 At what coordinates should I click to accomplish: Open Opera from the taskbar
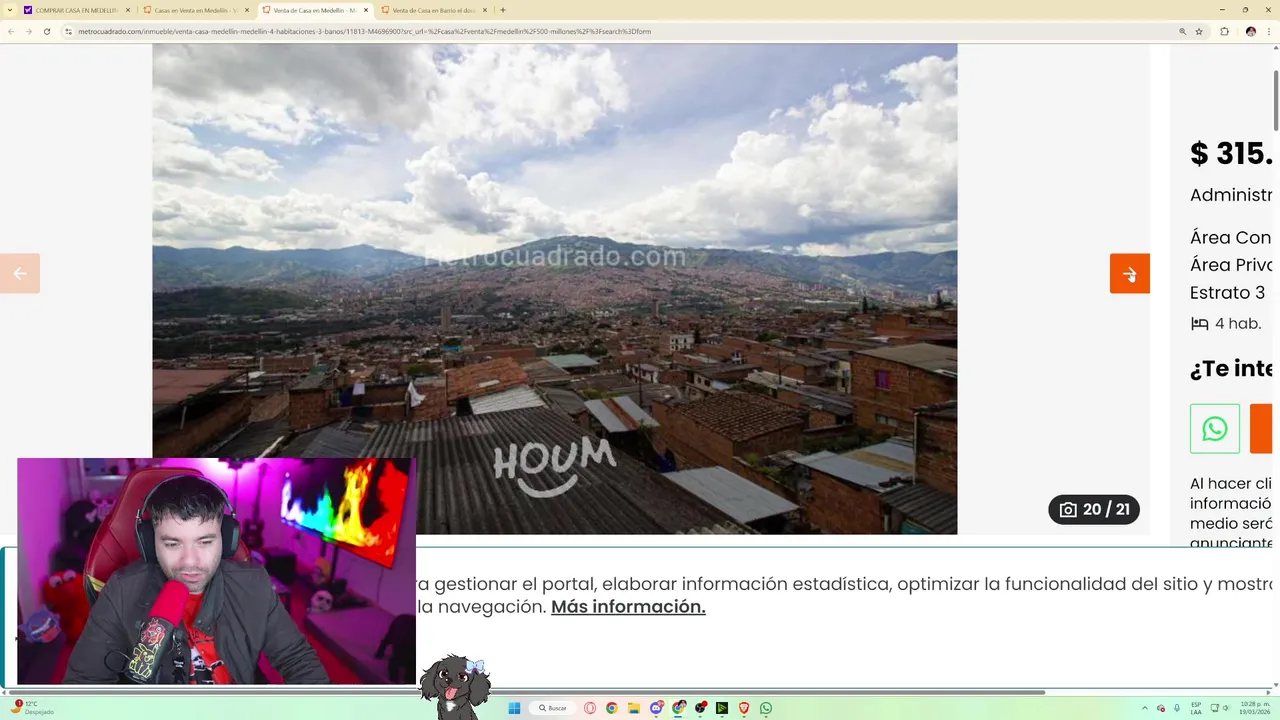click(x=590, y=708)
